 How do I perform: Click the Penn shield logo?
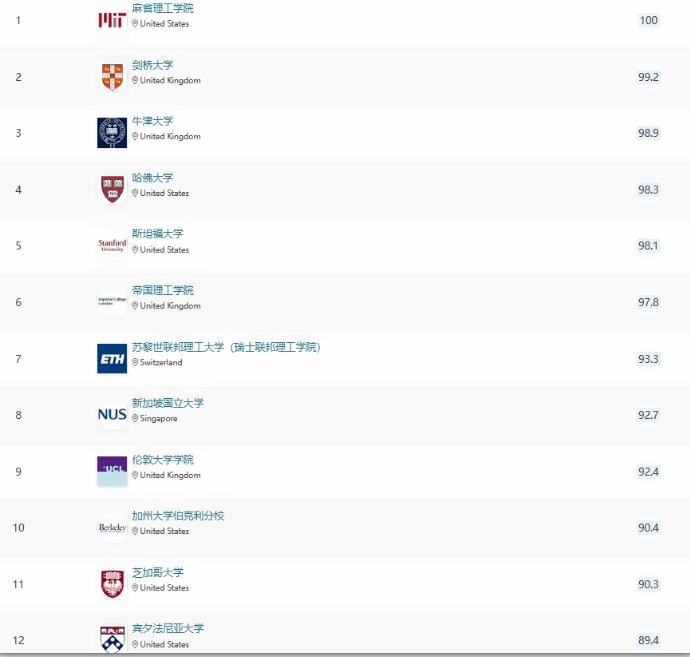point(112,639)
